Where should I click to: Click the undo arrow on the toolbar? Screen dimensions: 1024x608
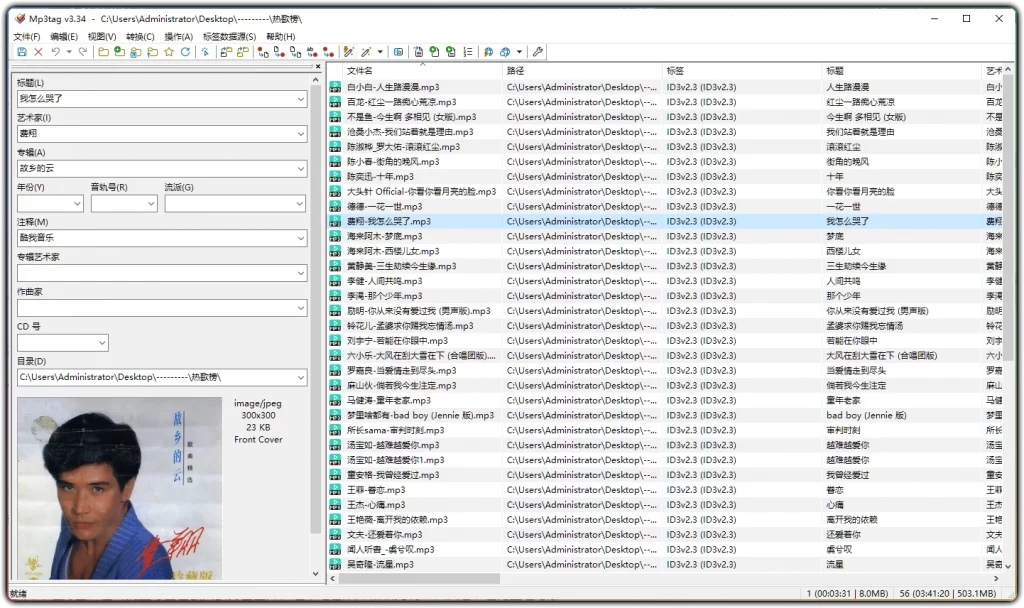[x=56, y=51]
